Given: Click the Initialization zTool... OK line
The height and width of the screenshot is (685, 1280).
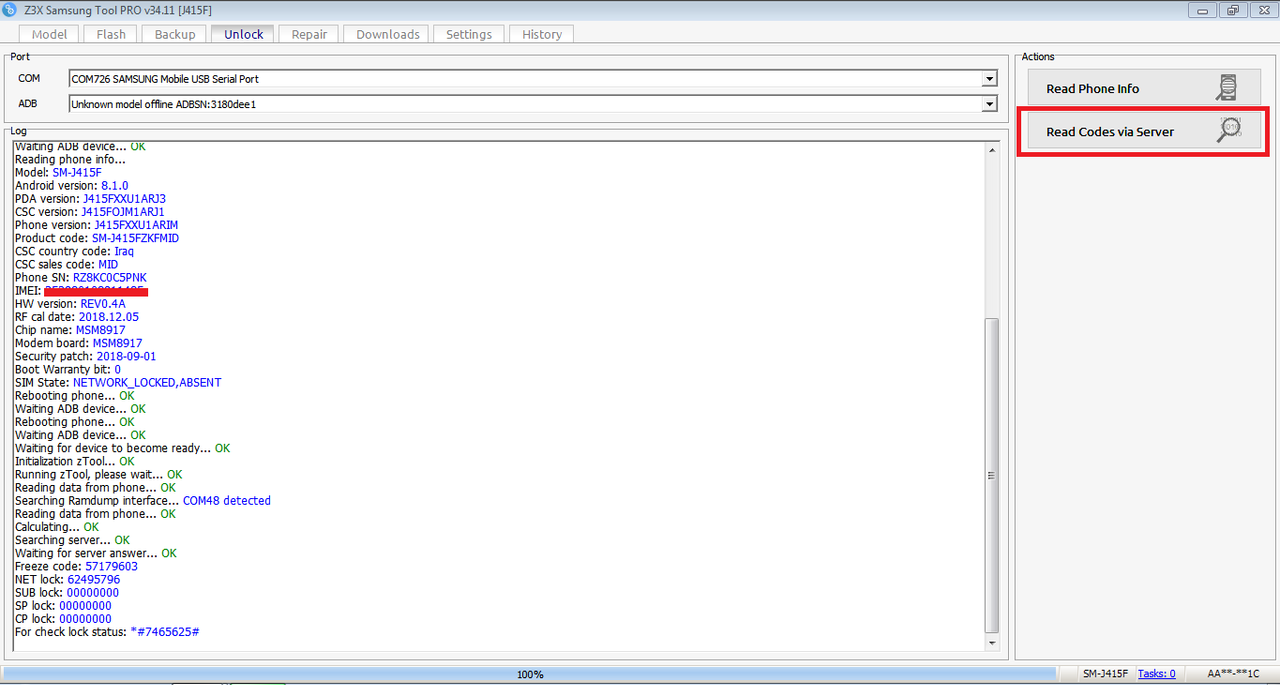Looking at the screenshot, I should (x=75, y=461).
